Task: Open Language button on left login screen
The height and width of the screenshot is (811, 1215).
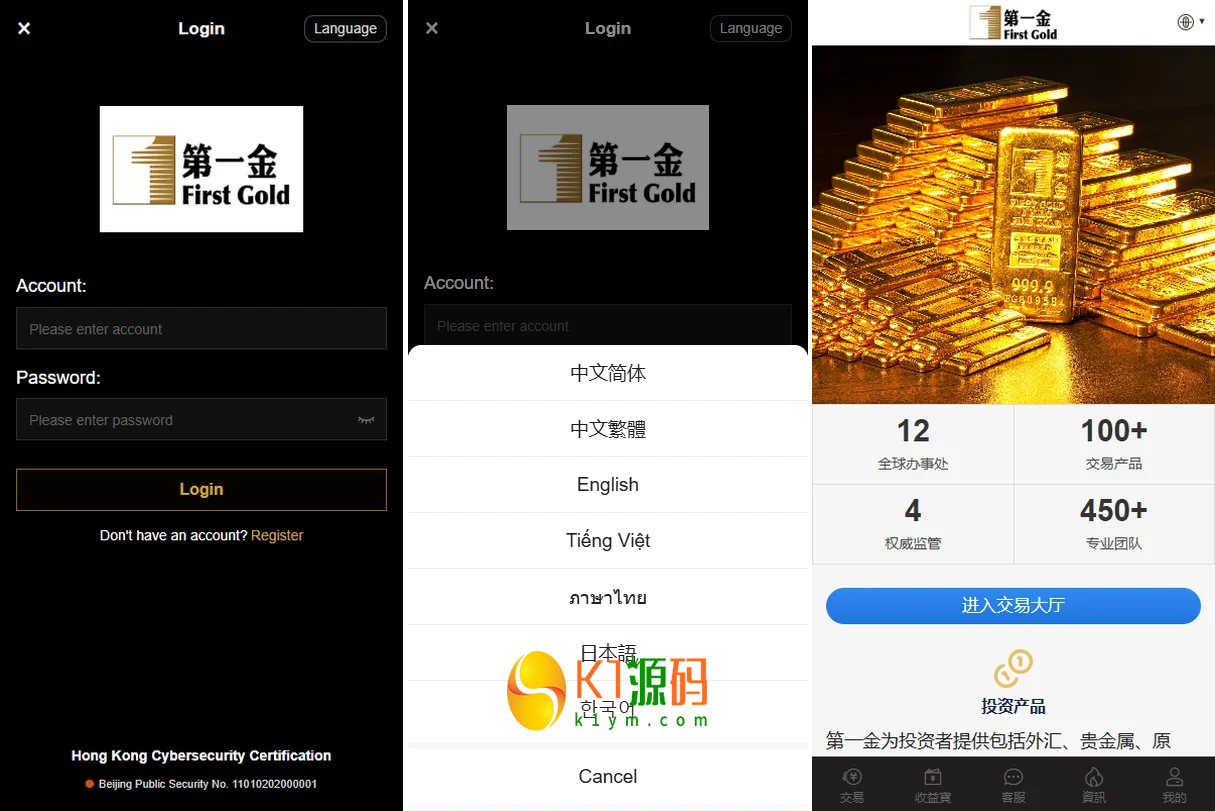Action: coord(345,28)
